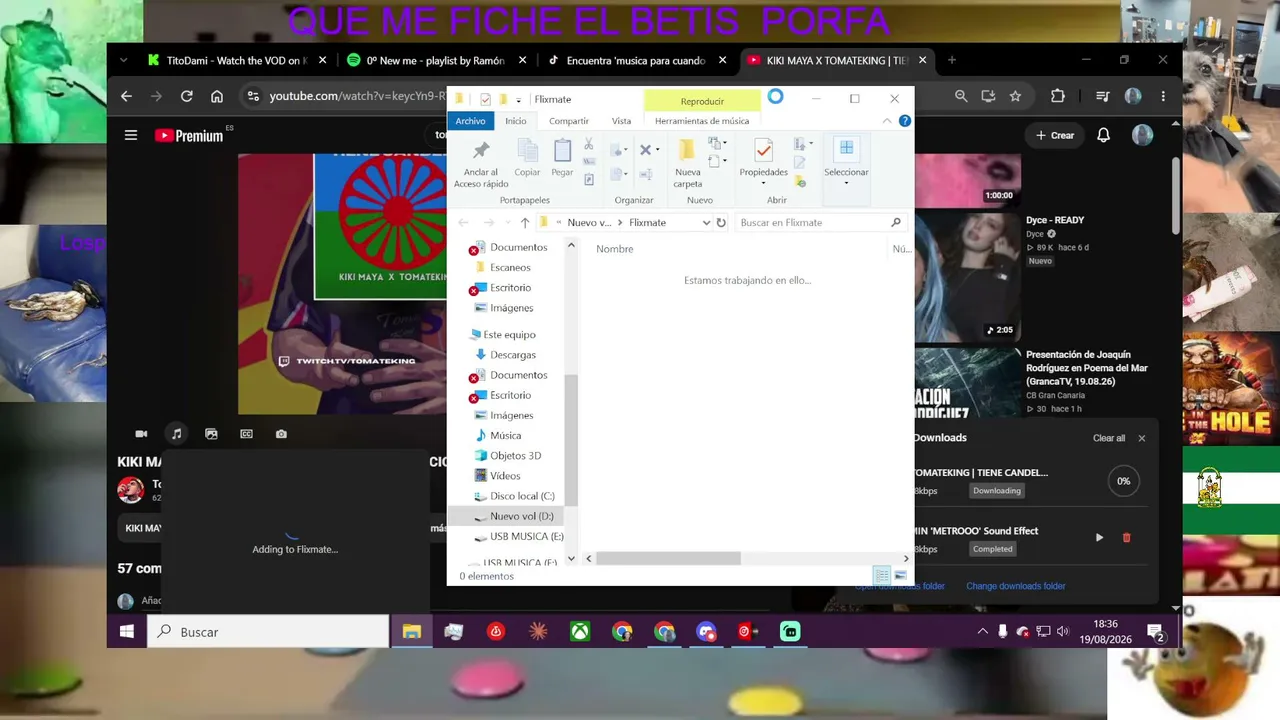Open Herramientas de música tab
The width and height of the screenshot is (1280, 720).
point(702,121)
